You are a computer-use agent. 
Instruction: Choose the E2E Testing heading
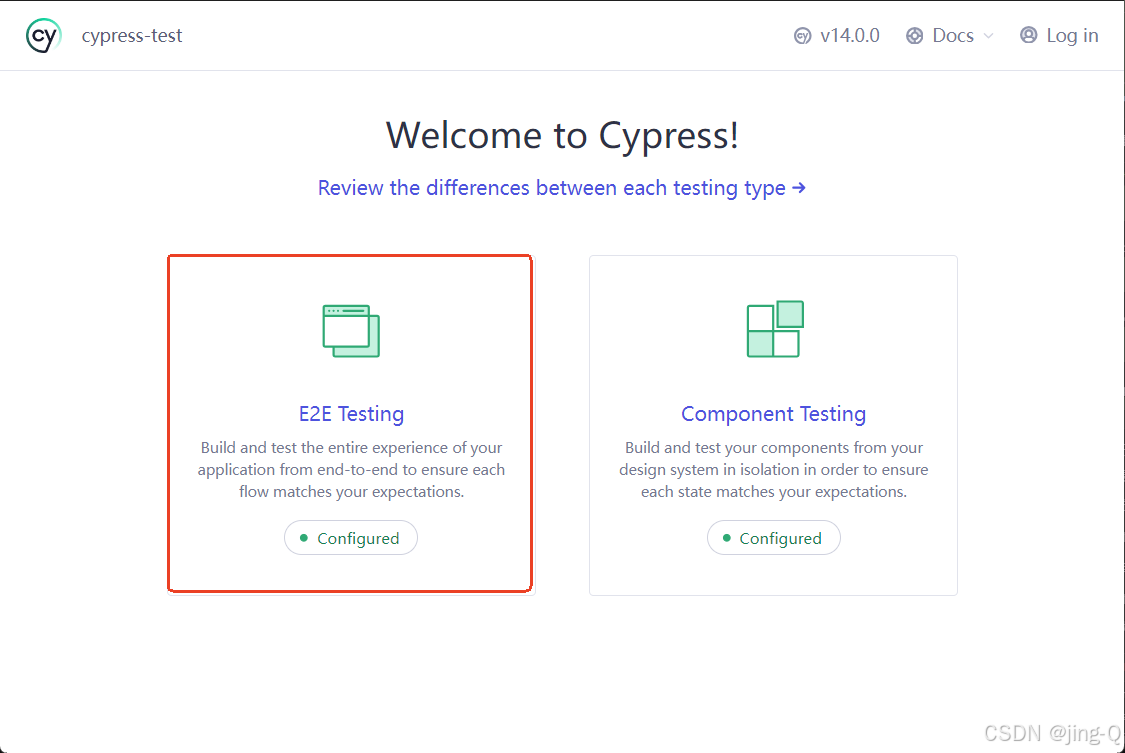(352, 414)
